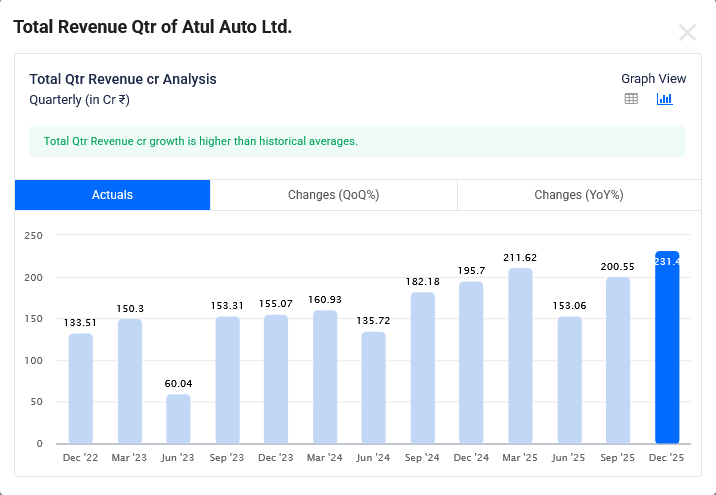Select the Mar '24 bar
The height and width of the screenshot is (495, 716).
(x=325, y=377)
